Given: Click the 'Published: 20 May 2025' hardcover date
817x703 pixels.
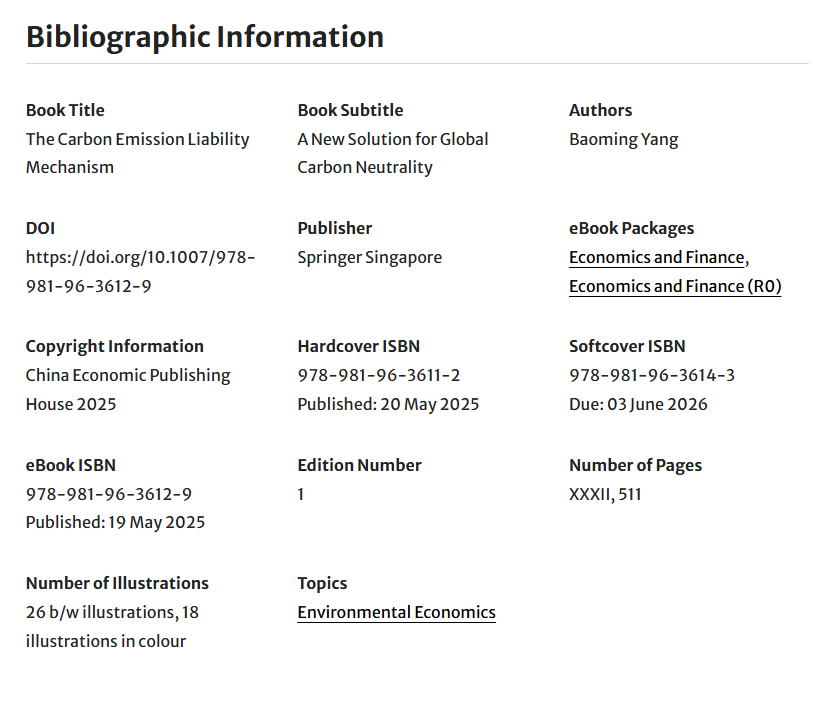Looking at the screenshot, I should (x=388, y=405).
